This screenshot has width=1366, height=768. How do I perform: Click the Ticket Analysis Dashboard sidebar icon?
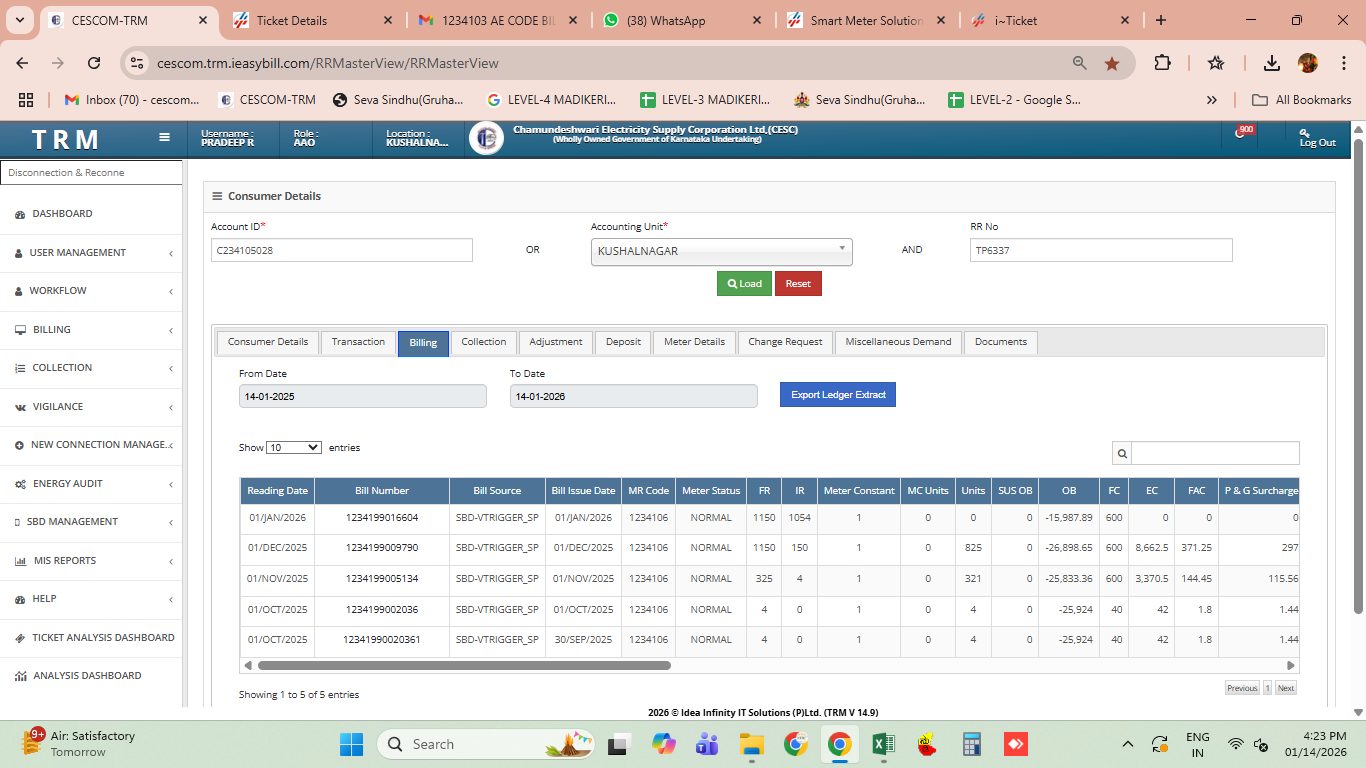pos(20,638)
